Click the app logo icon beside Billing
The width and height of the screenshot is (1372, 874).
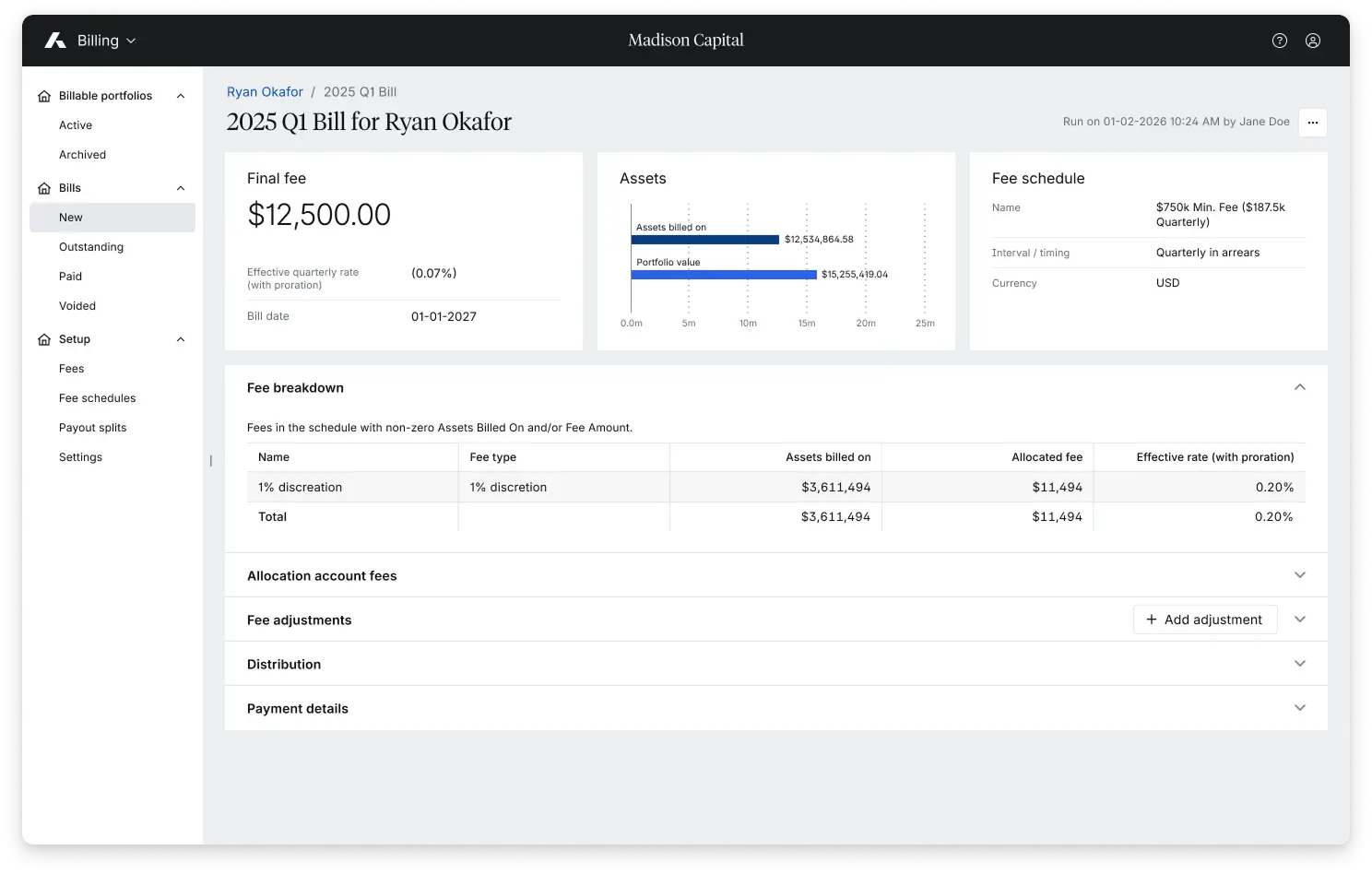click(55, 41)
